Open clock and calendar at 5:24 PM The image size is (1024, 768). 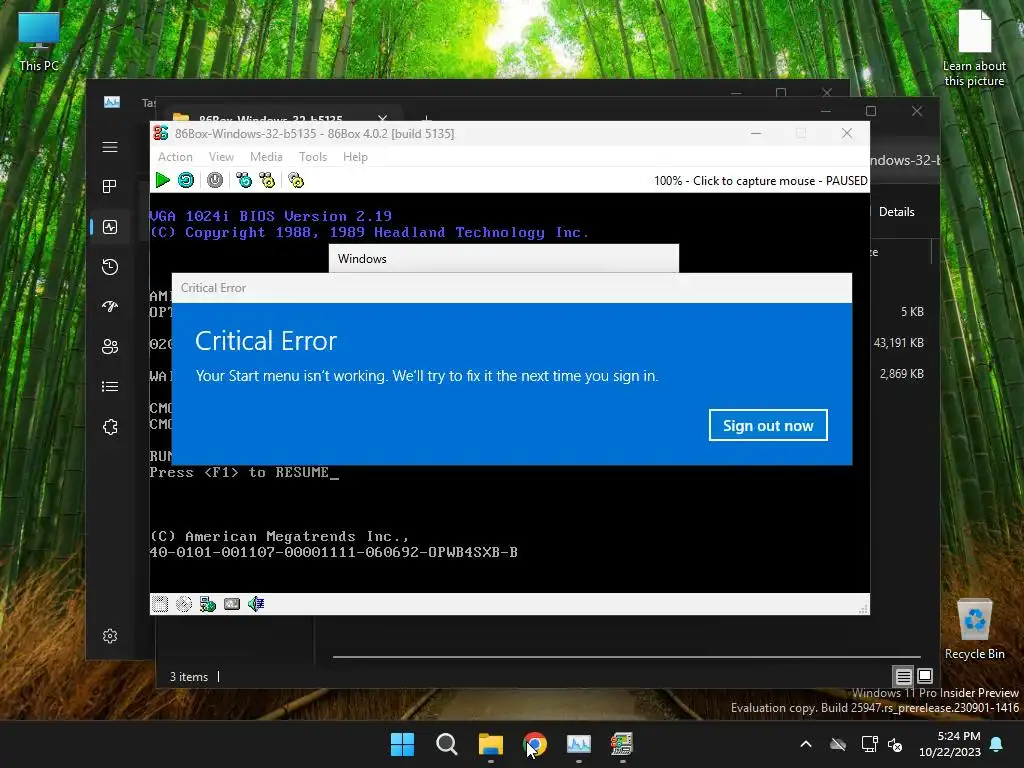[x=950, y=744]
